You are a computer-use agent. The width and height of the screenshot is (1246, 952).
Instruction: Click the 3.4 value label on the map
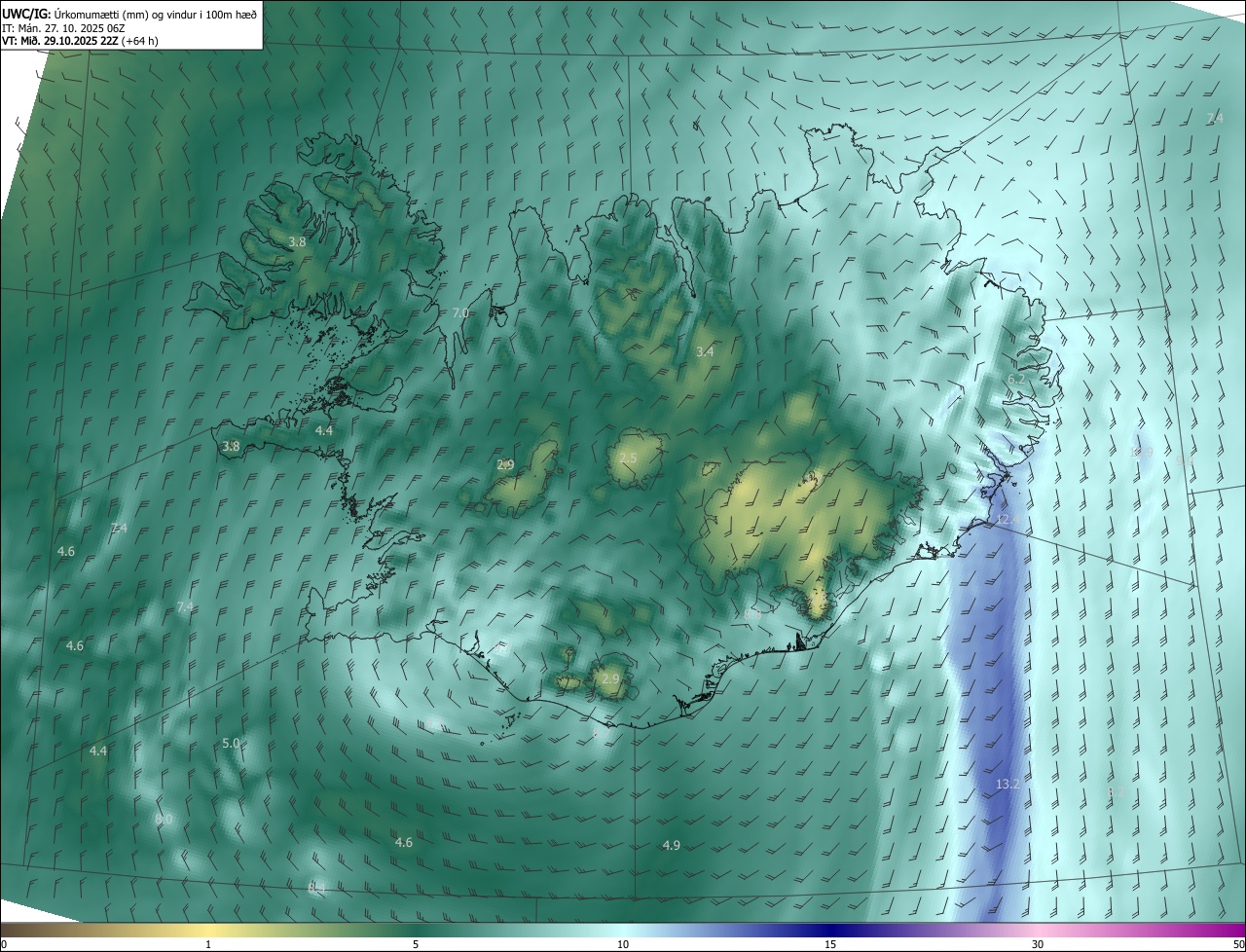click(x=705, y=351)
